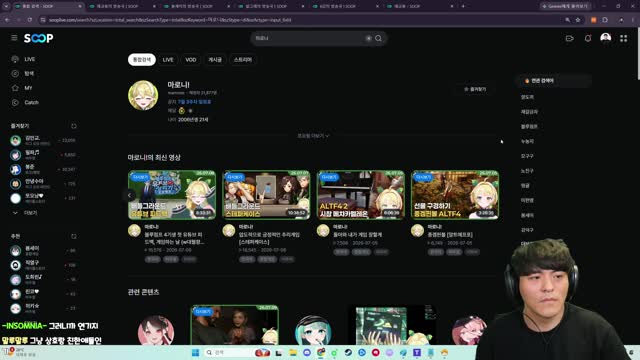640x360 pixels.
Task: Open the broadcast camera icon in header
Action: point(569,38)
